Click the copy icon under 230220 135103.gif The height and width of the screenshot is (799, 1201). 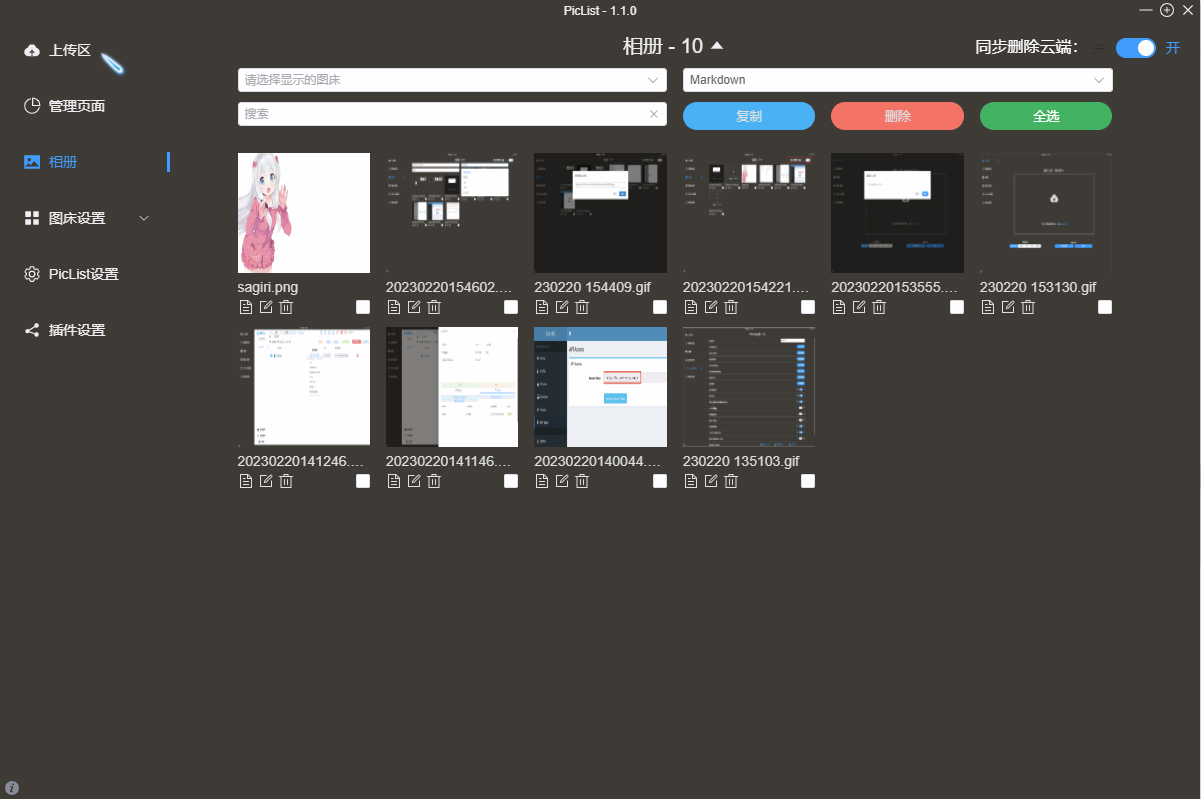pos(691,481)
